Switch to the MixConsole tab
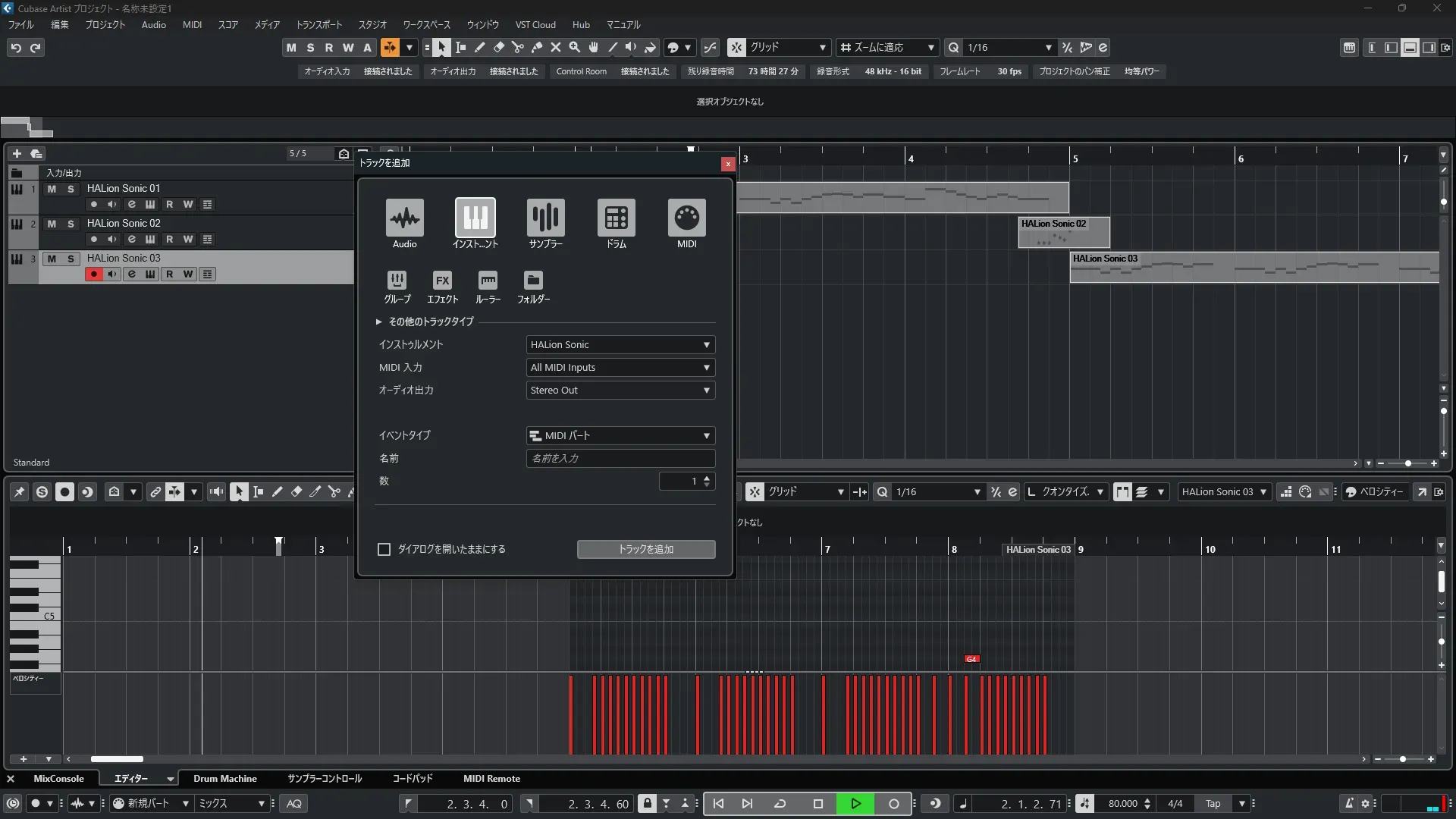 (x=58, y=779)
